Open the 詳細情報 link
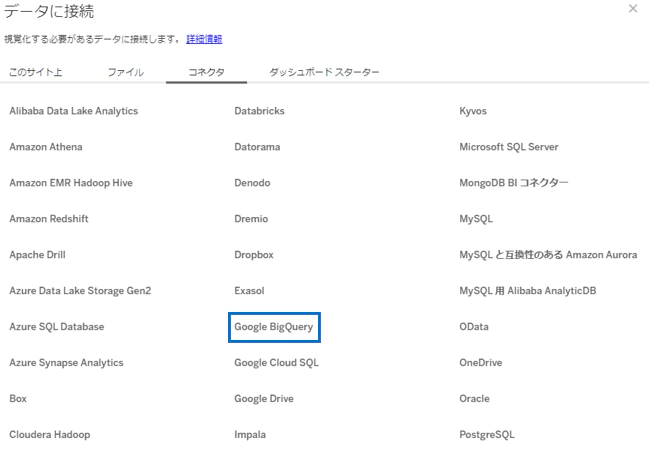649x450 pixels. pos(204,39)
